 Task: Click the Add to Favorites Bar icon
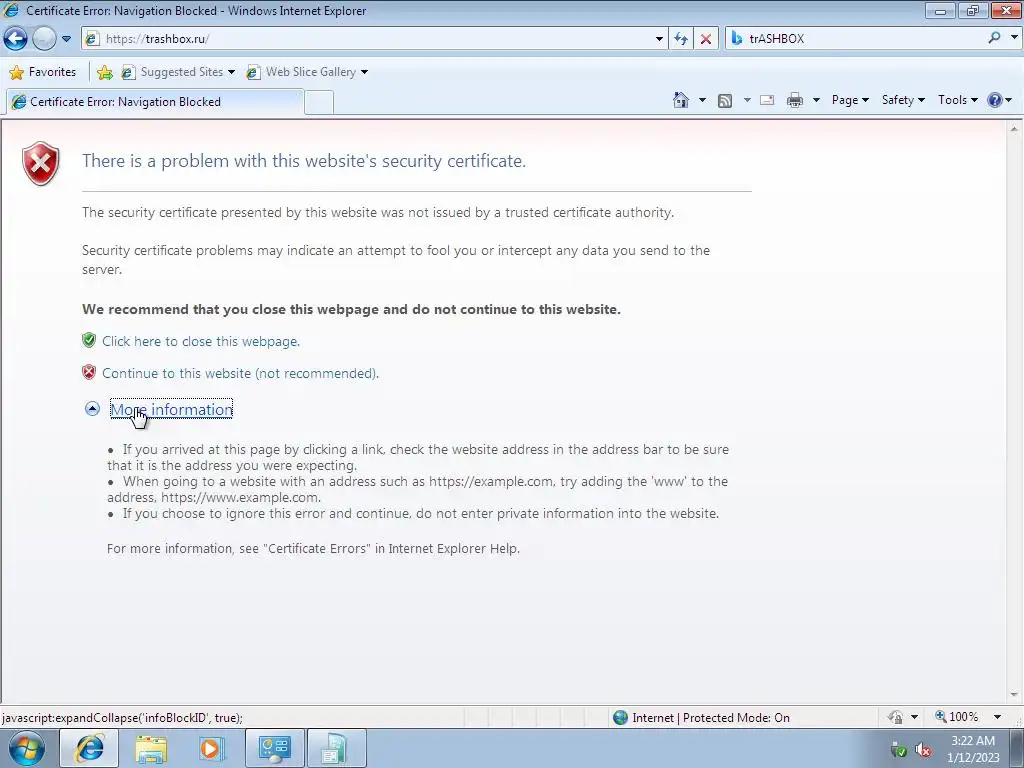pyautogui.click(x=104, y=72)
